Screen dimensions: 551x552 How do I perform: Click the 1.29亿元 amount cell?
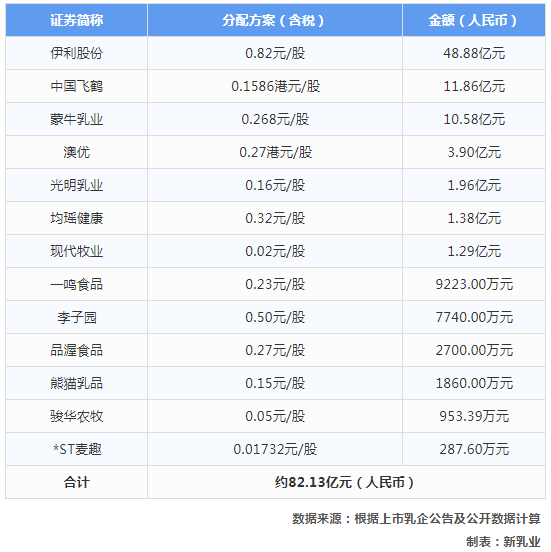click(474, 251)
